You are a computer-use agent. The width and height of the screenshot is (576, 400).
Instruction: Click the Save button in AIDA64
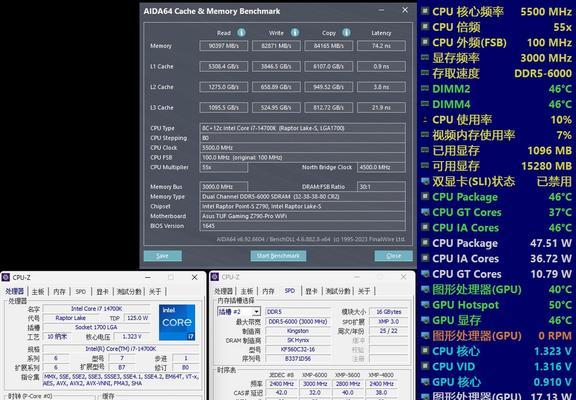[x=163, y=256]
